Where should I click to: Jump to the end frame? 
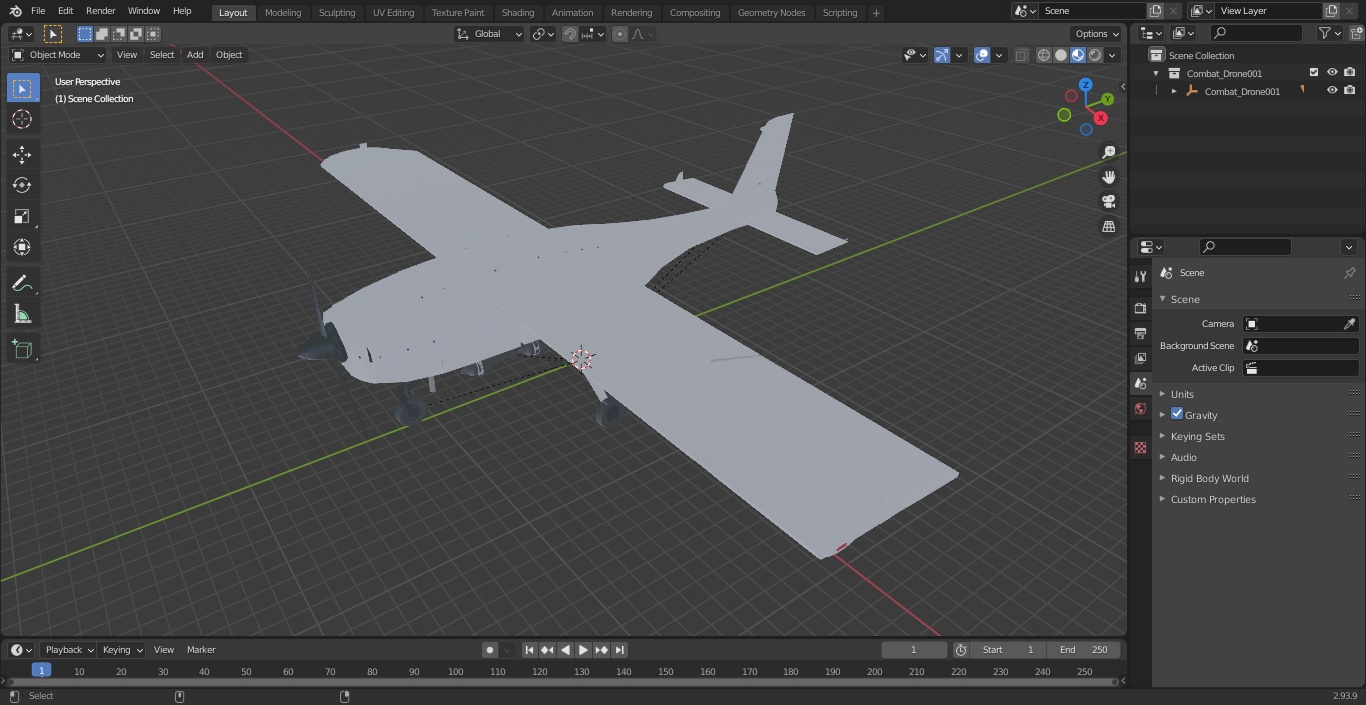click(x=619, y=650)
